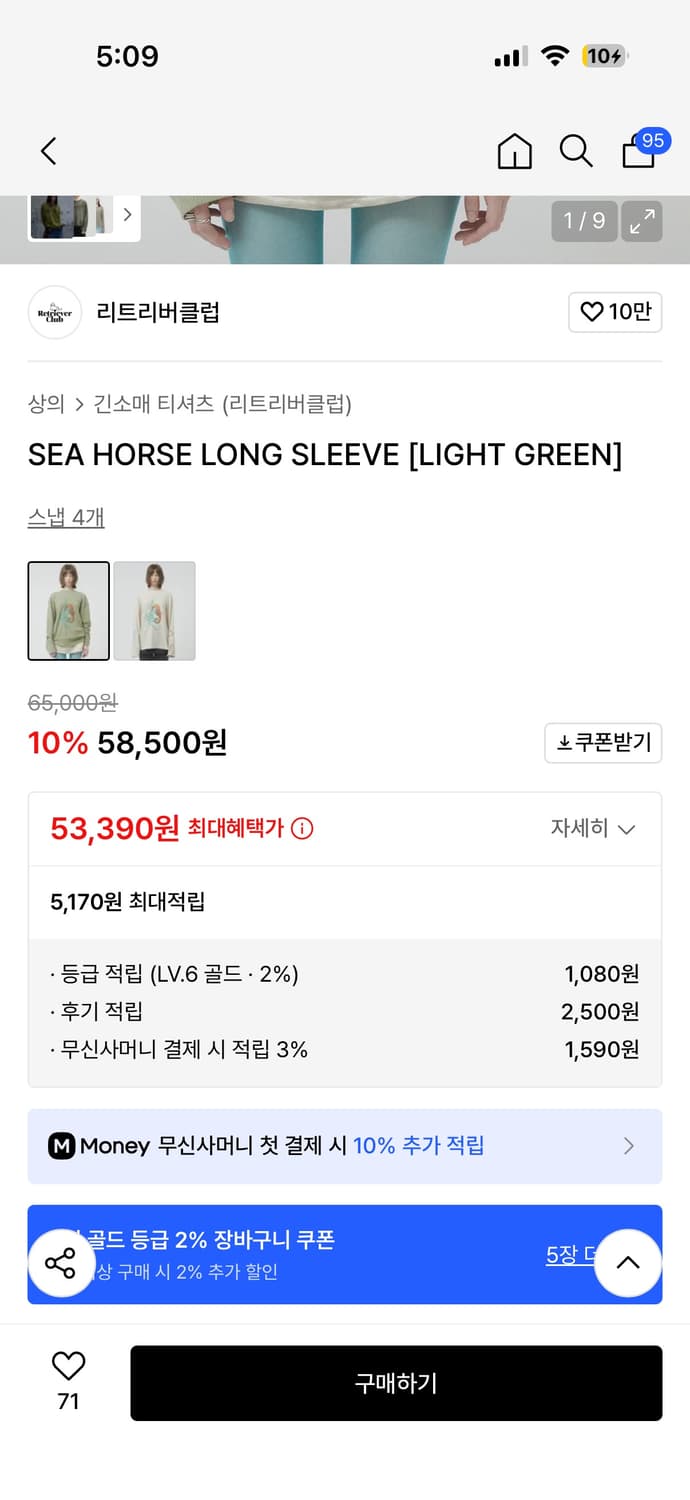Tap the scroll-to-top chevron button
The image size is (690, 1500).
[x=628, y=1263]
